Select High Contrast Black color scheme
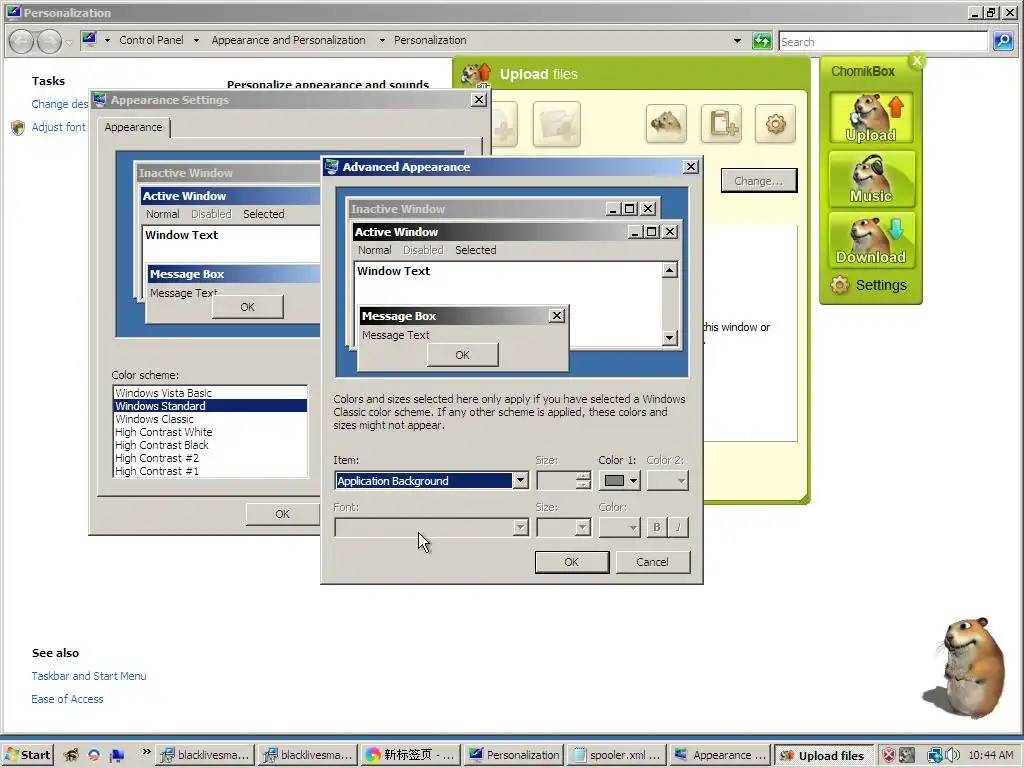This screenshot has height=768, width=1024. (x=210, y=445)
